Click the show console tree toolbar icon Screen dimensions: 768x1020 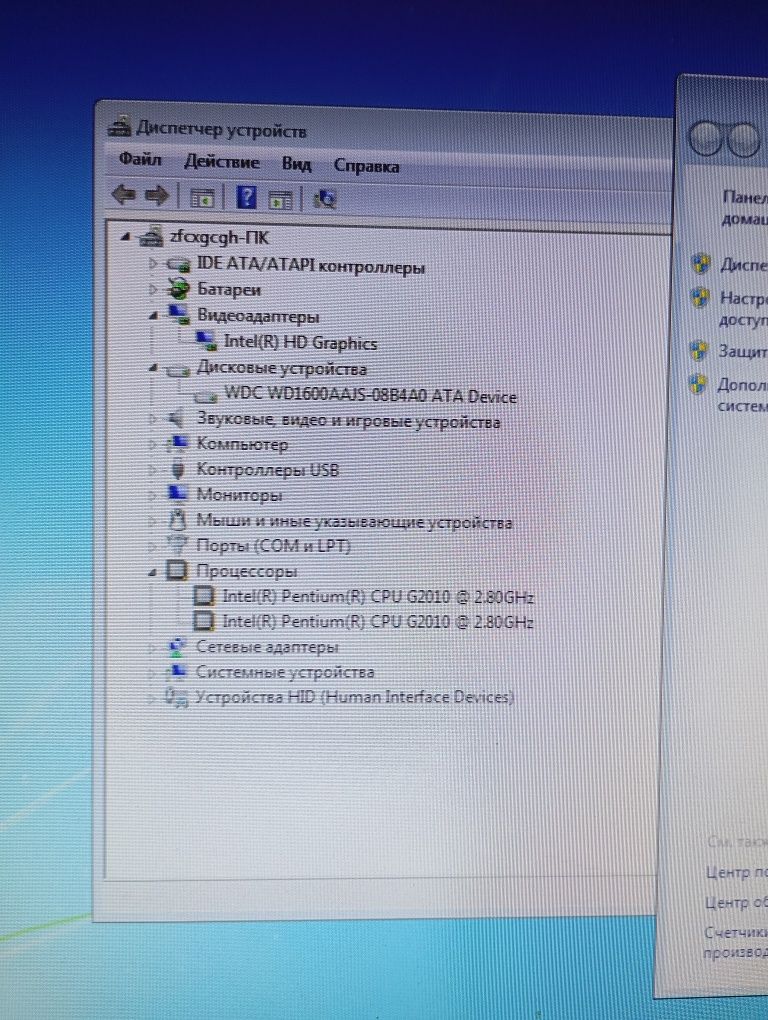click(202, 198)
